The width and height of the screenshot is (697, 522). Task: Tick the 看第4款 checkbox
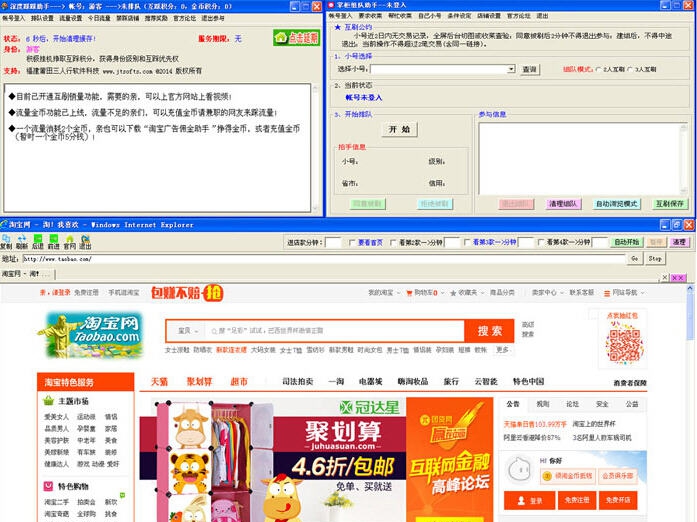pos(541,242)
